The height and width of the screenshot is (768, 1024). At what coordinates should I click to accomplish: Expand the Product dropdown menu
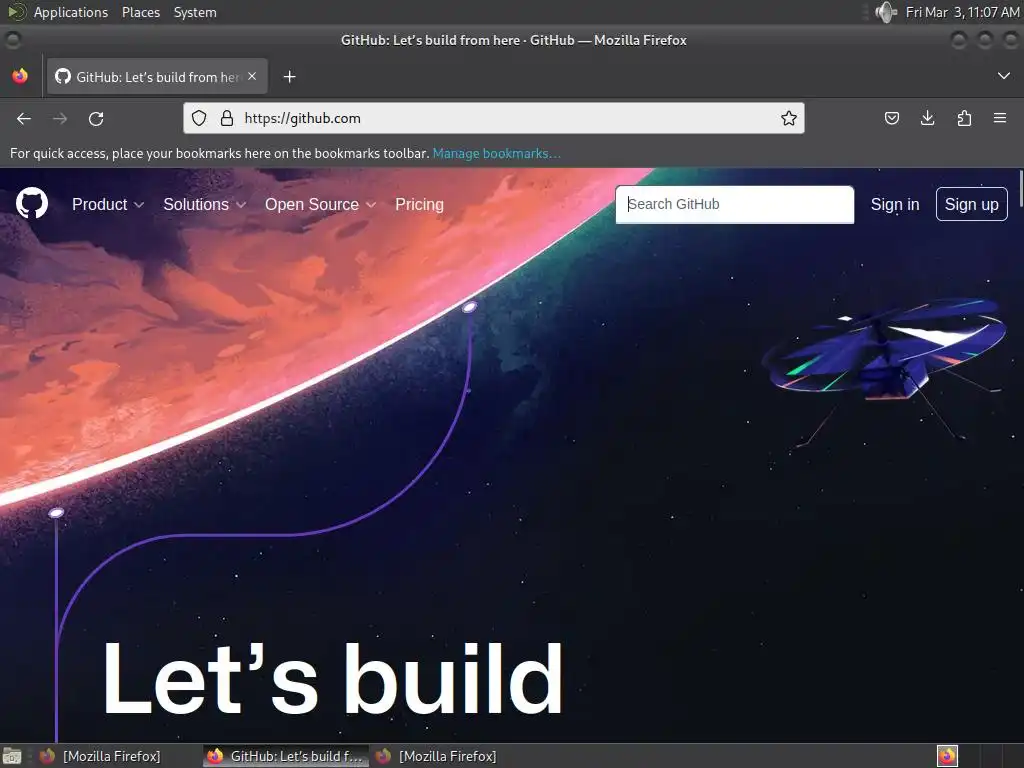coord(108,204)
